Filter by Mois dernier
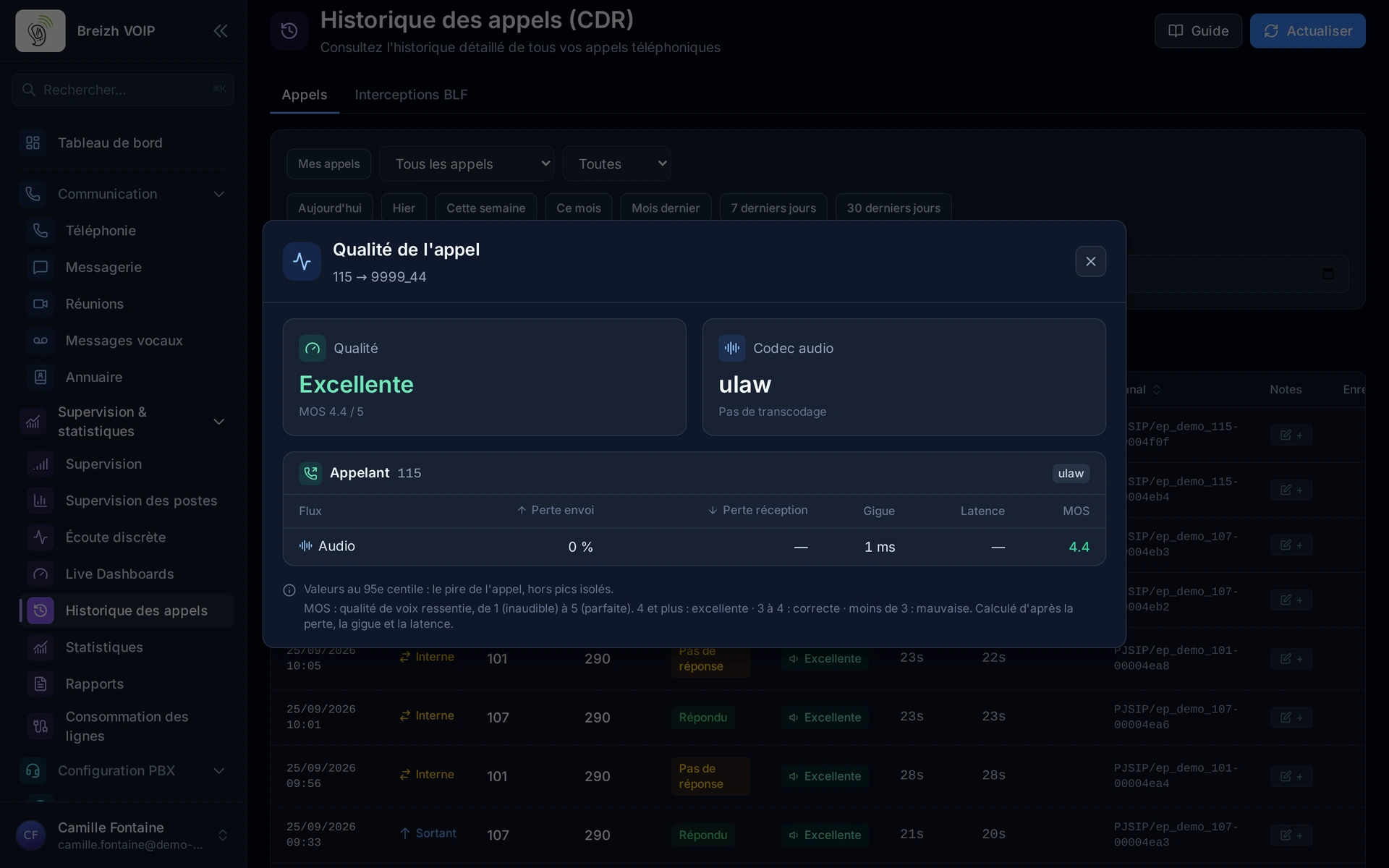 pyautogui.click(x=666, y=208)
